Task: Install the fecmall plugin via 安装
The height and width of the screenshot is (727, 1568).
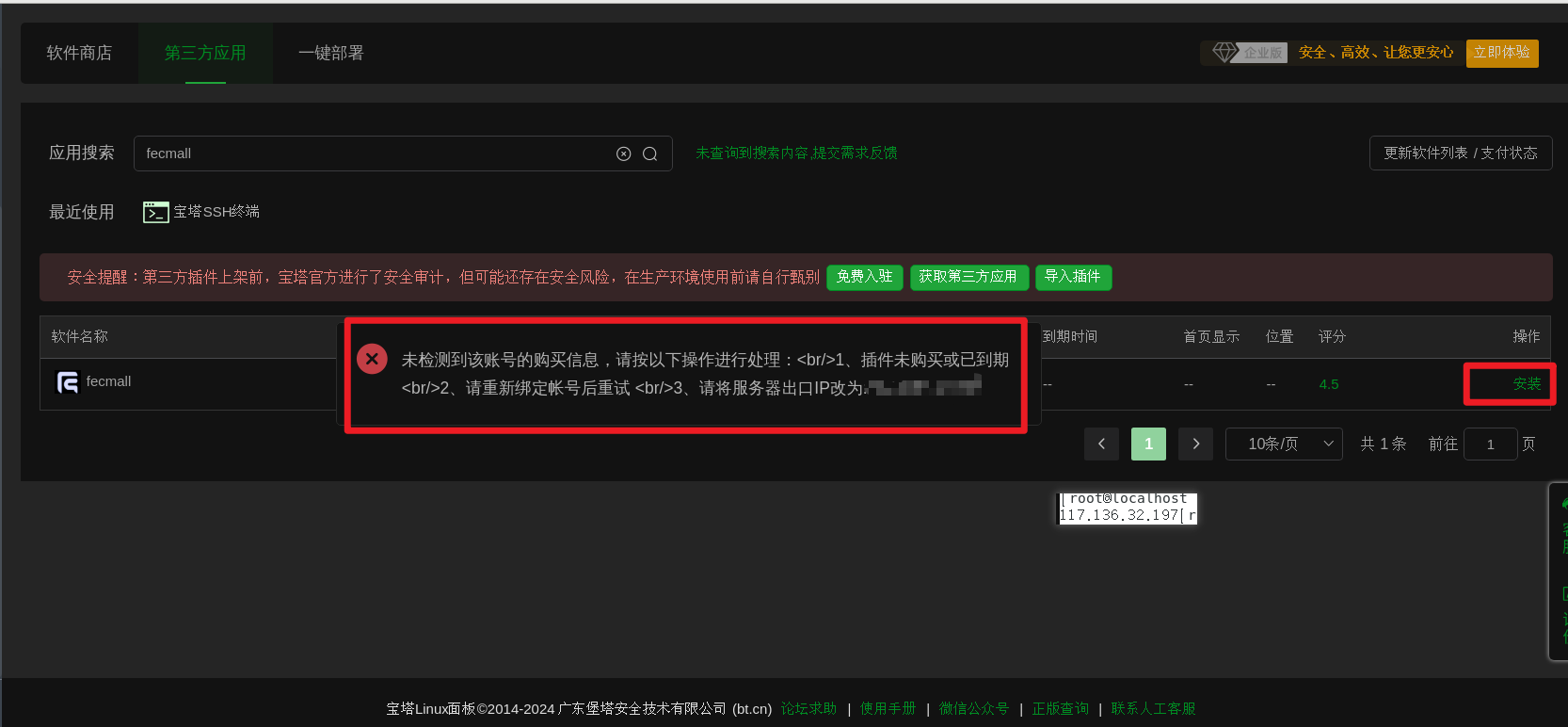Action: 1528,384
